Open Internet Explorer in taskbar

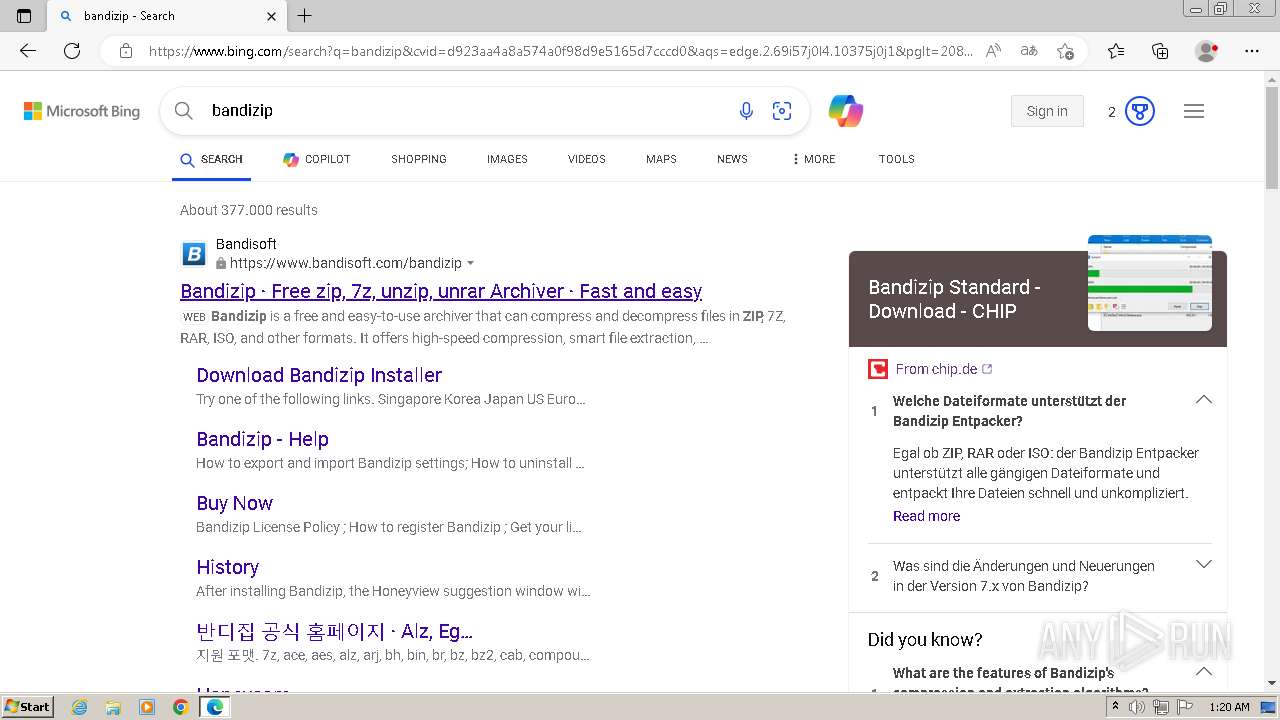pos(79,707)
